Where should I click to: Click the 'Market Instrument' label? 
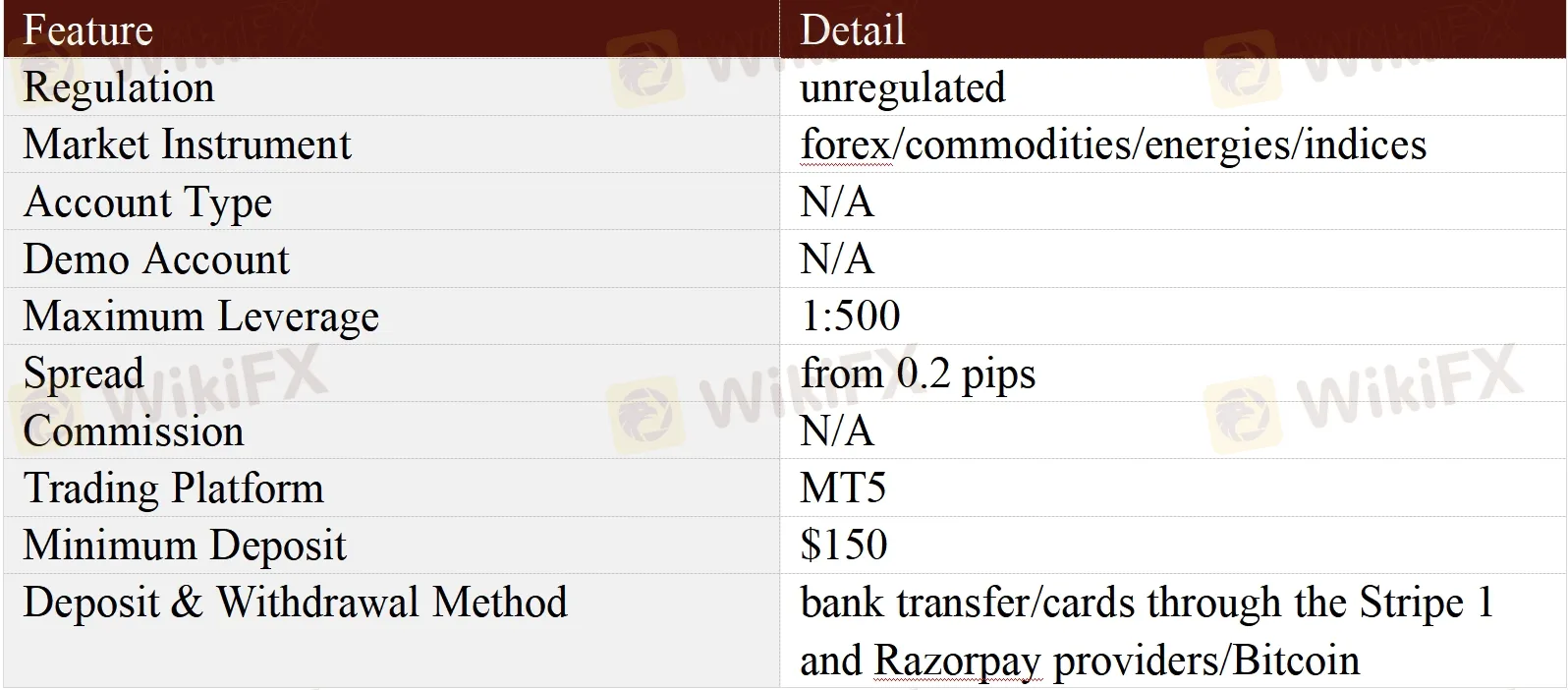pos(187,144)
